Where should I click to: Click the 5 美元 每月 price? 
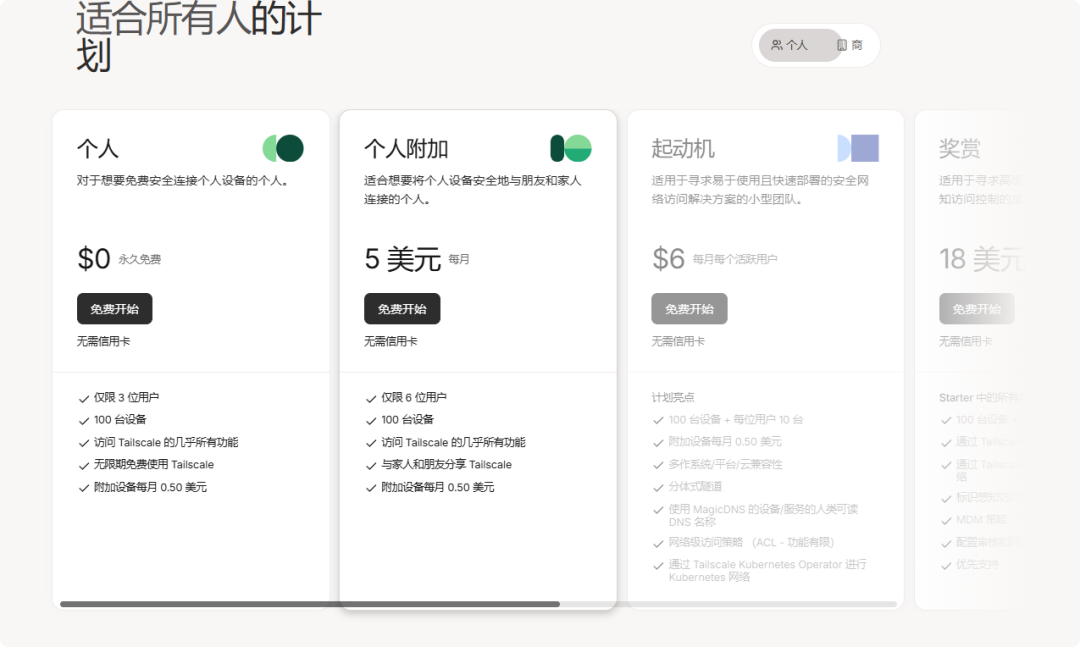click(x=416, y=259)
